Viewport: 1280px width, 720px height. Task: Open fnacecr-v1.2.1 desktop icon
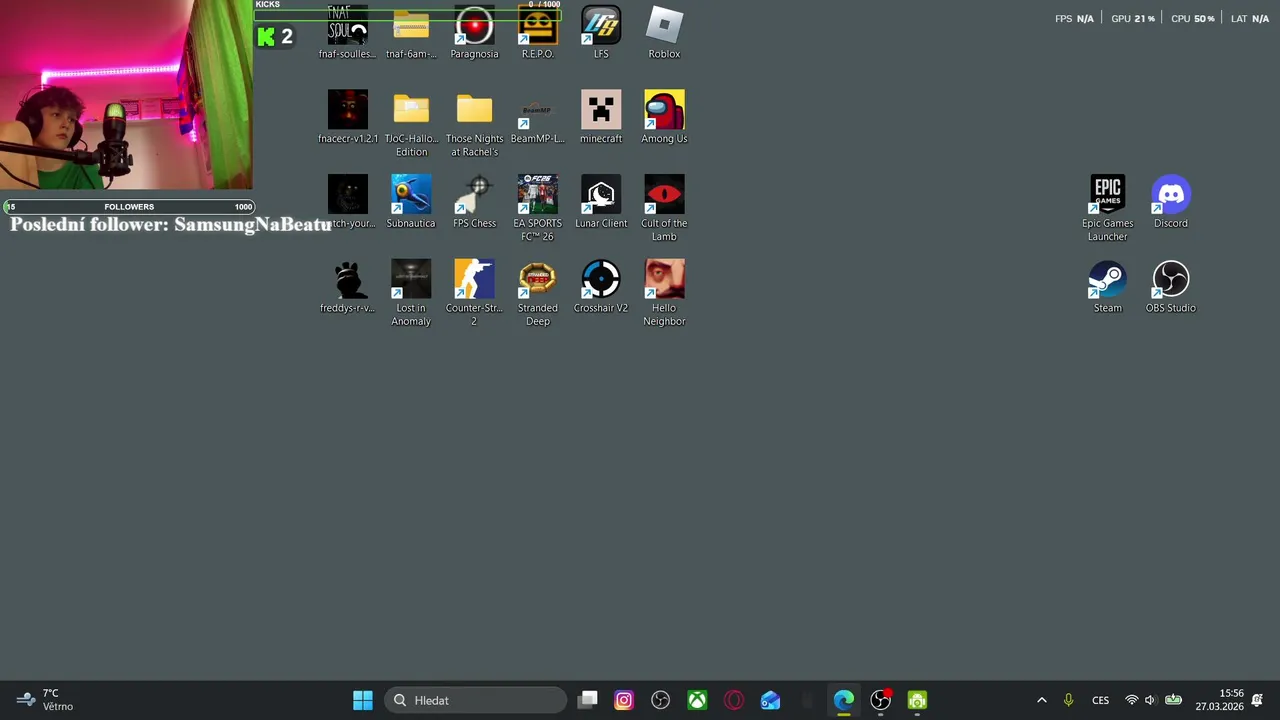[x=347, y=117]
